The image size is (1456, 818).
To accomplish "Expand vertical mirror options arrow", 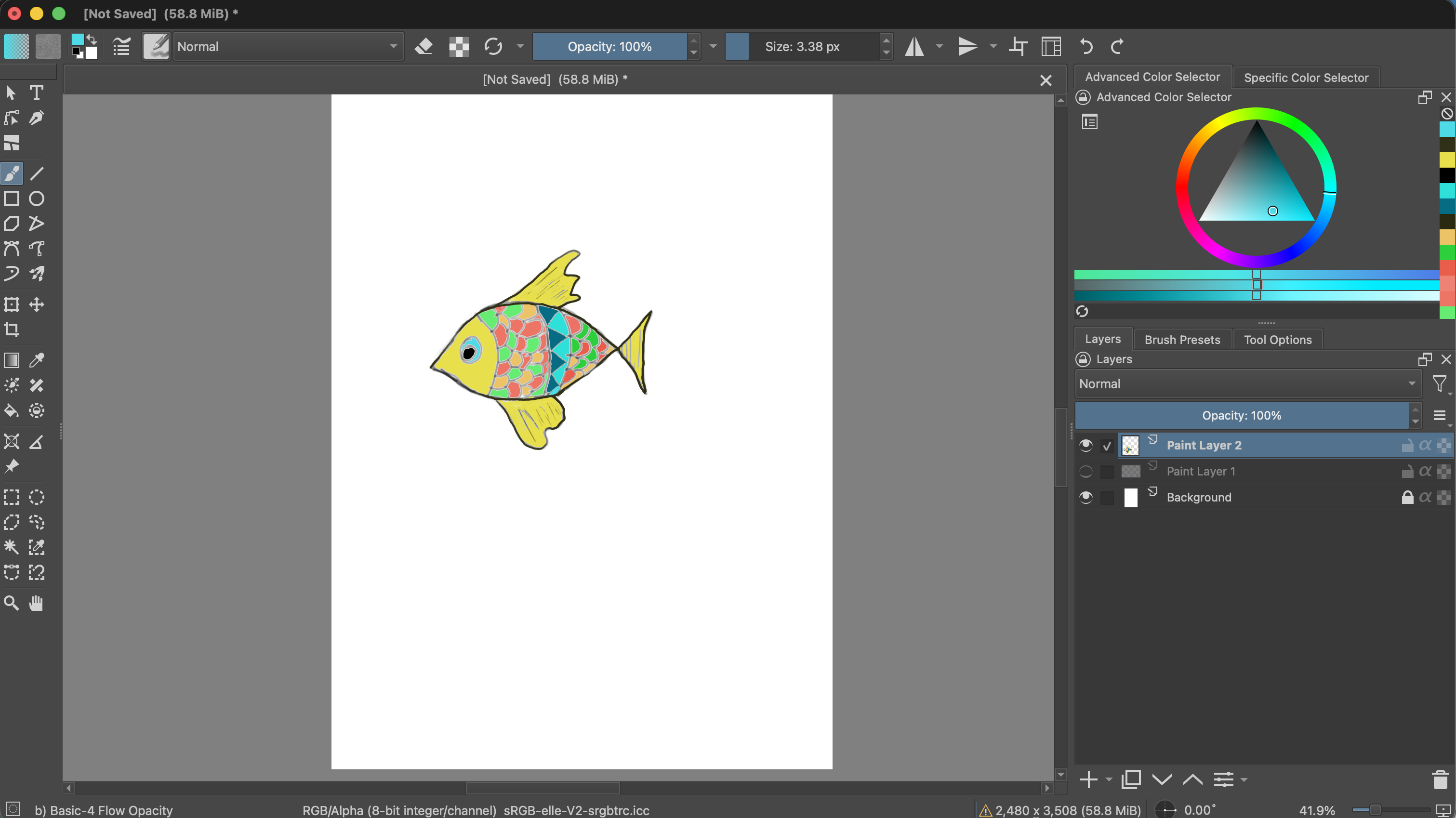I will pos(993,46).
